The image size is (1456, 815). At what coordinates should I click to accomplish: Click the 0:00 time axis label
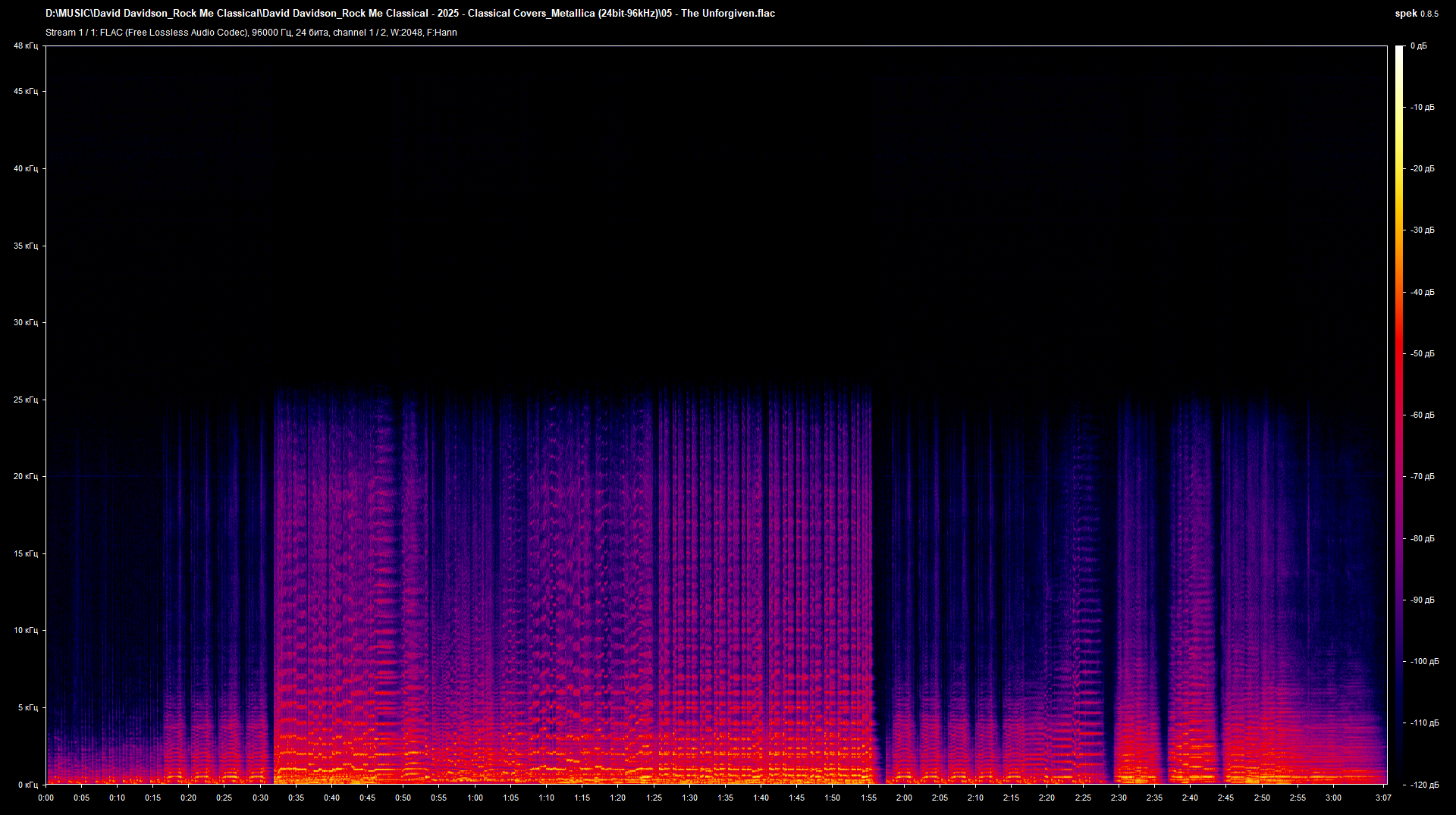pos(46,798)
